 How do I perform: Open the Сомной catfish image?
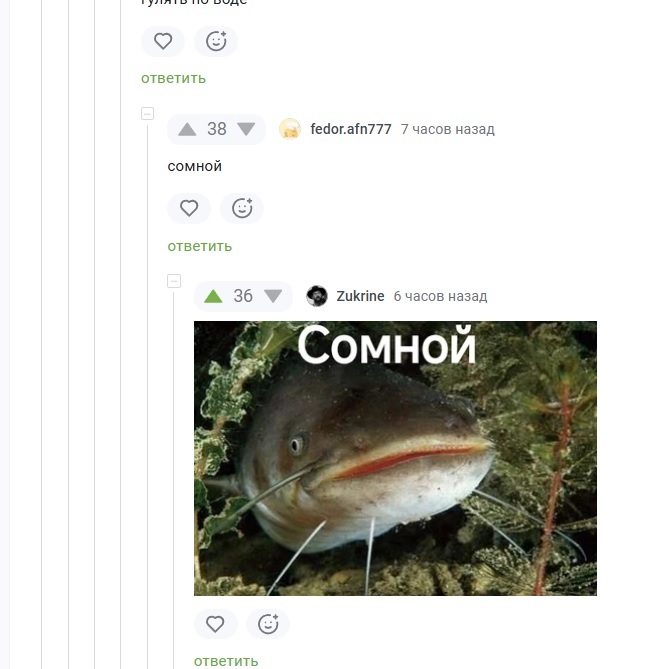[x=395, y=458]
